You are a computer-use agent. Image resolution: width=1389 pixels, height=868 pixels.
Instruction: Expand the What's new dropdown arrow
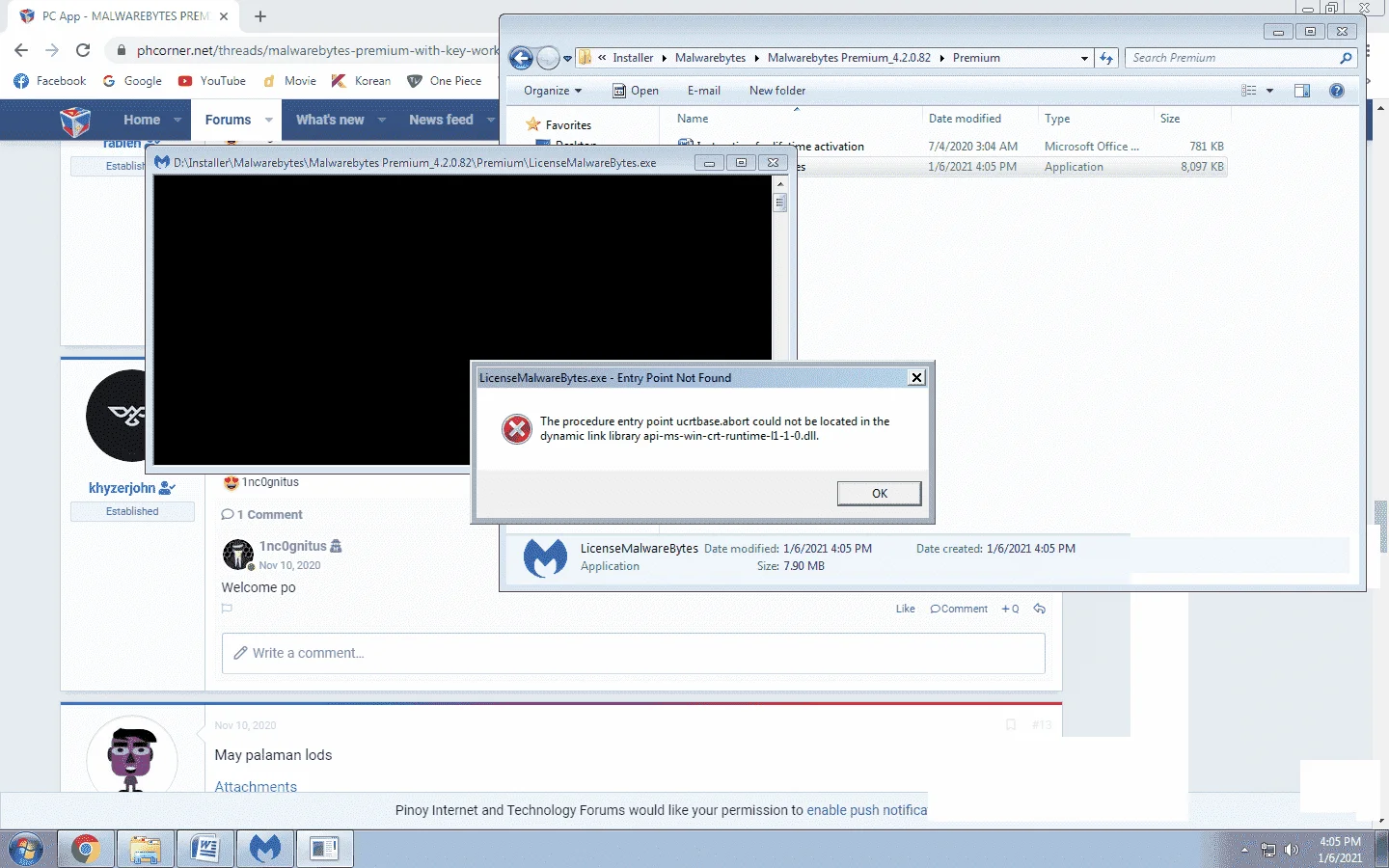point(382,120)
